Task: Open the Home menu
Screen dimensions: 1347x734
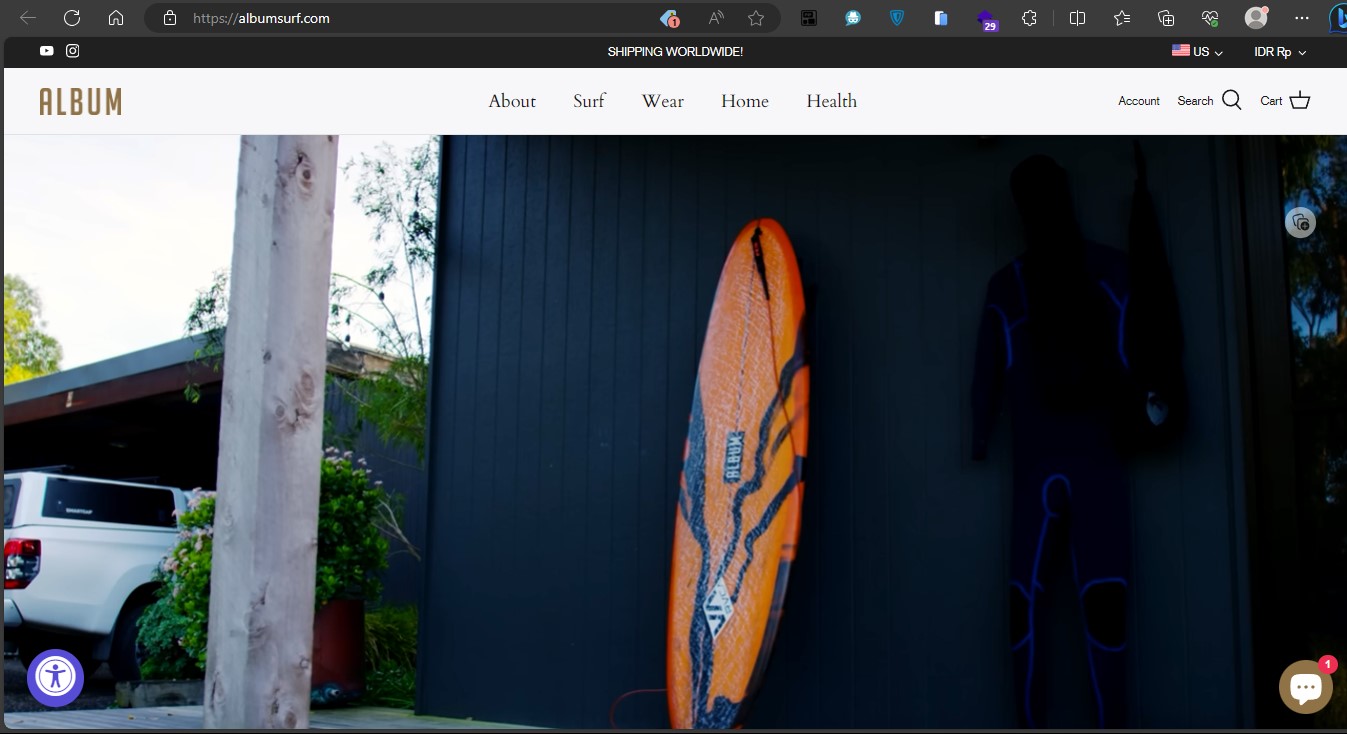Action: coord(745,101)
